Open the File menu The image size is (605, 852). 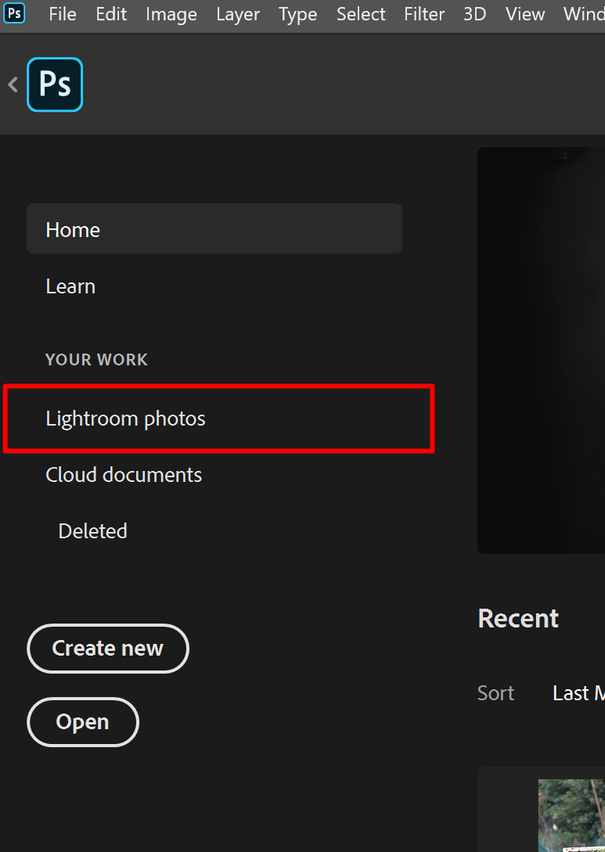coord(63,14)
